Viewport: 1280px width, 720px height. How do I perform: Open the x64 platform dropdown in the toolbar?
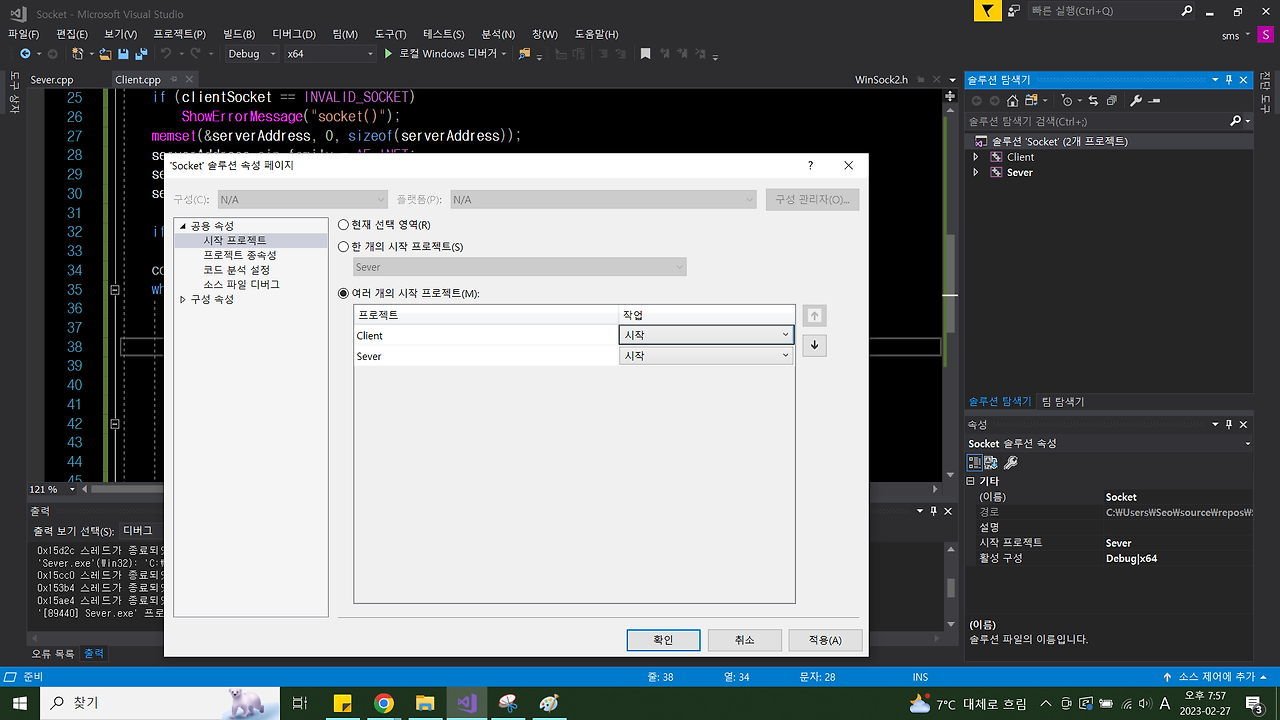tap(328, 53)
